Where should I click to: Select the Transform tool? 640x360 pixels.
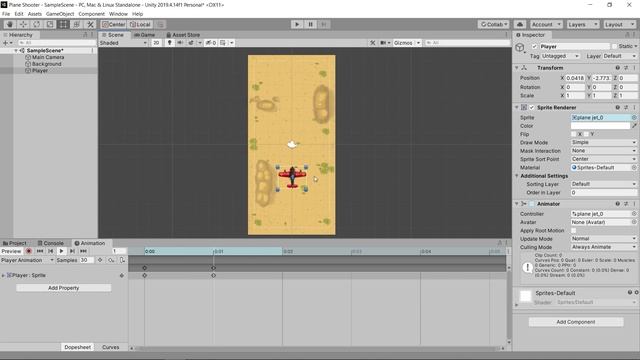(x=77, y=24)
